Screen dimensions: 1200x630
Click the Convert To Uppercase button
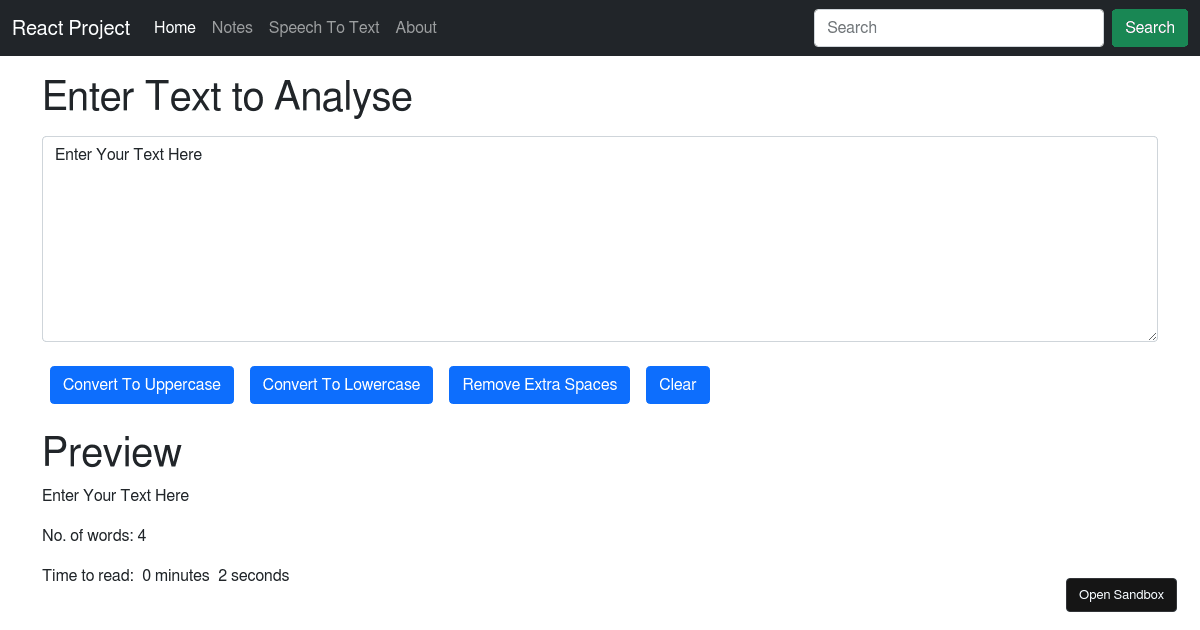click(x=141, y=384)
